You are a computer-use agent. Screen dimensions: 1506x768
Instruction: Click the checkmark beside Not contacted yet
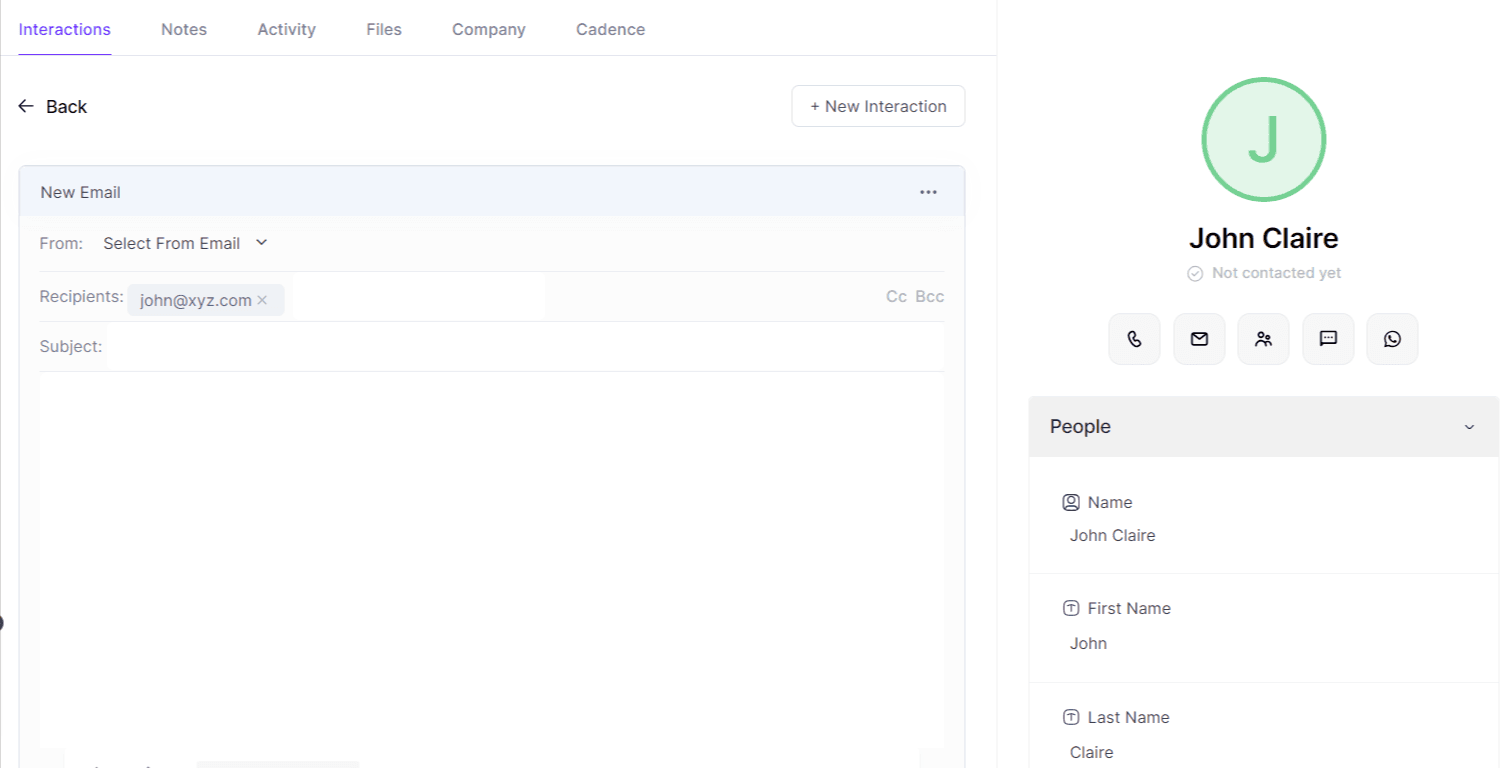coord(1195,272)
